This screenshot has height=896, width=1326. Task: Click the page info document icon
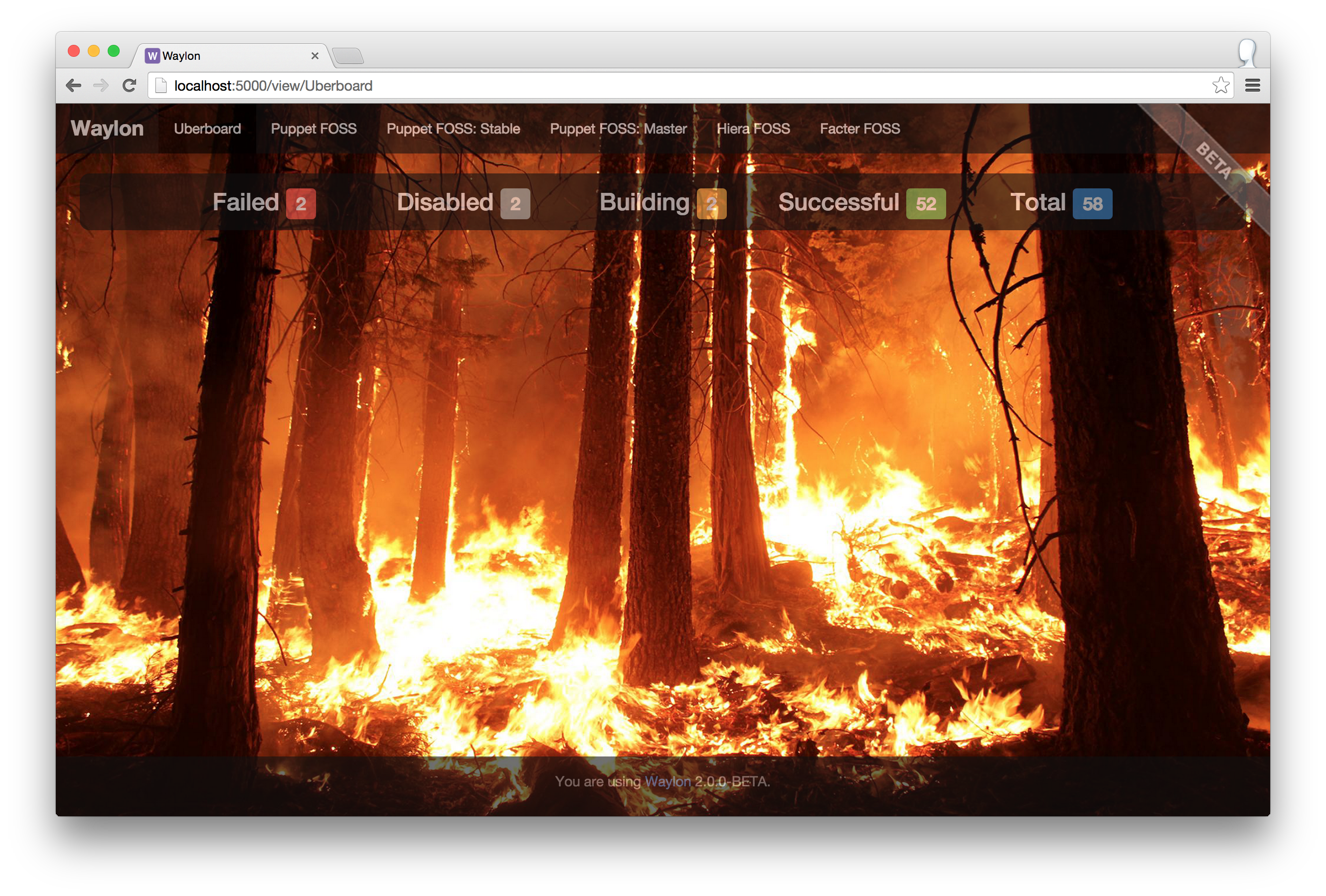[x=161, y=86]
